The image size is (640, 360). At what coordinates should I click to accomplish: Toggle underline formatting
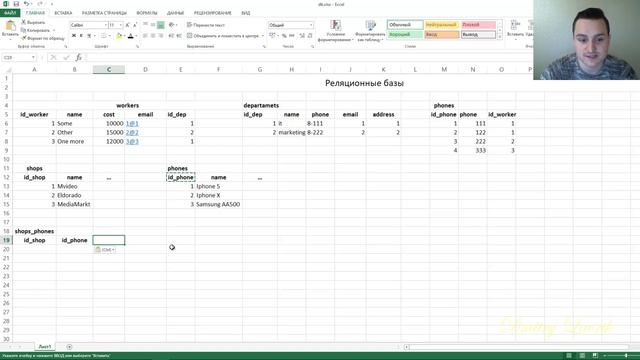click(89, 36)
